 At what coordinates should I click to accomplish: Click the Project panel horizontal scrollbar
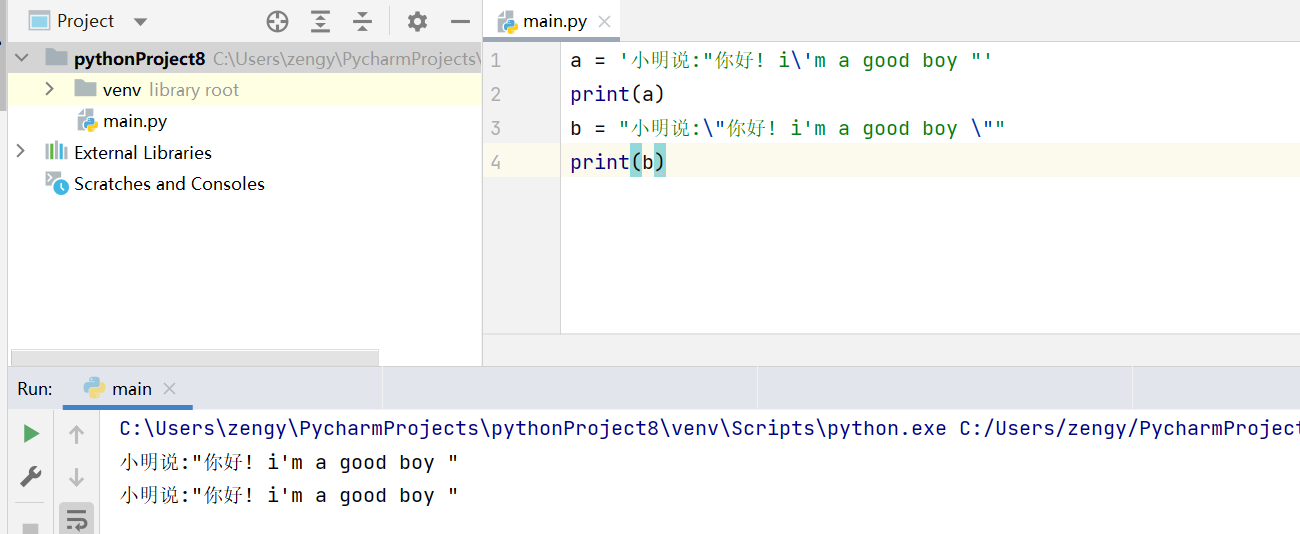pyautogui.click(x=195, y=357)
